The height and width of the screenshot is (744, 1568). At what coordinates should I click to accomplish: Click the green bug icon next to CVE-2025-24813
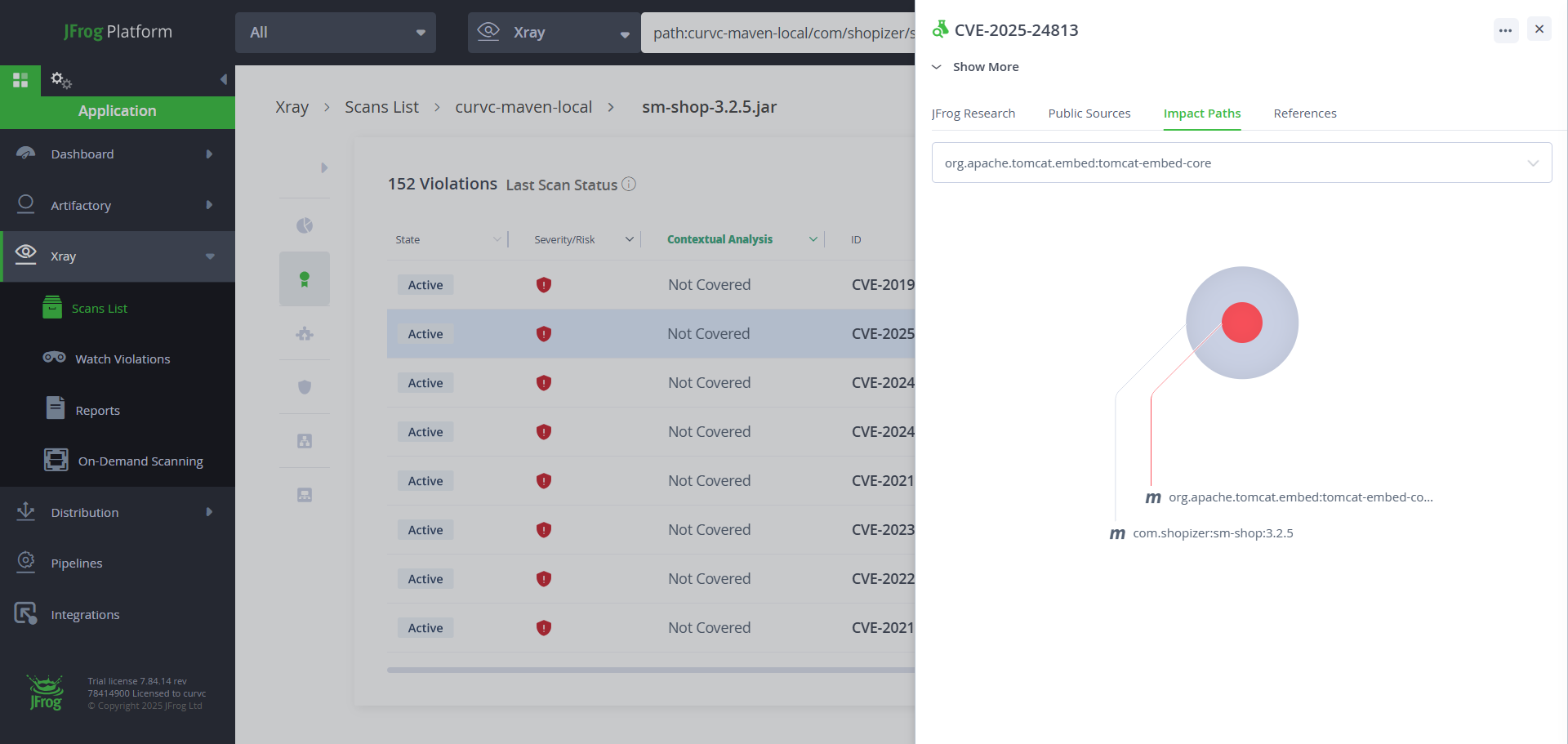point(940,29)
